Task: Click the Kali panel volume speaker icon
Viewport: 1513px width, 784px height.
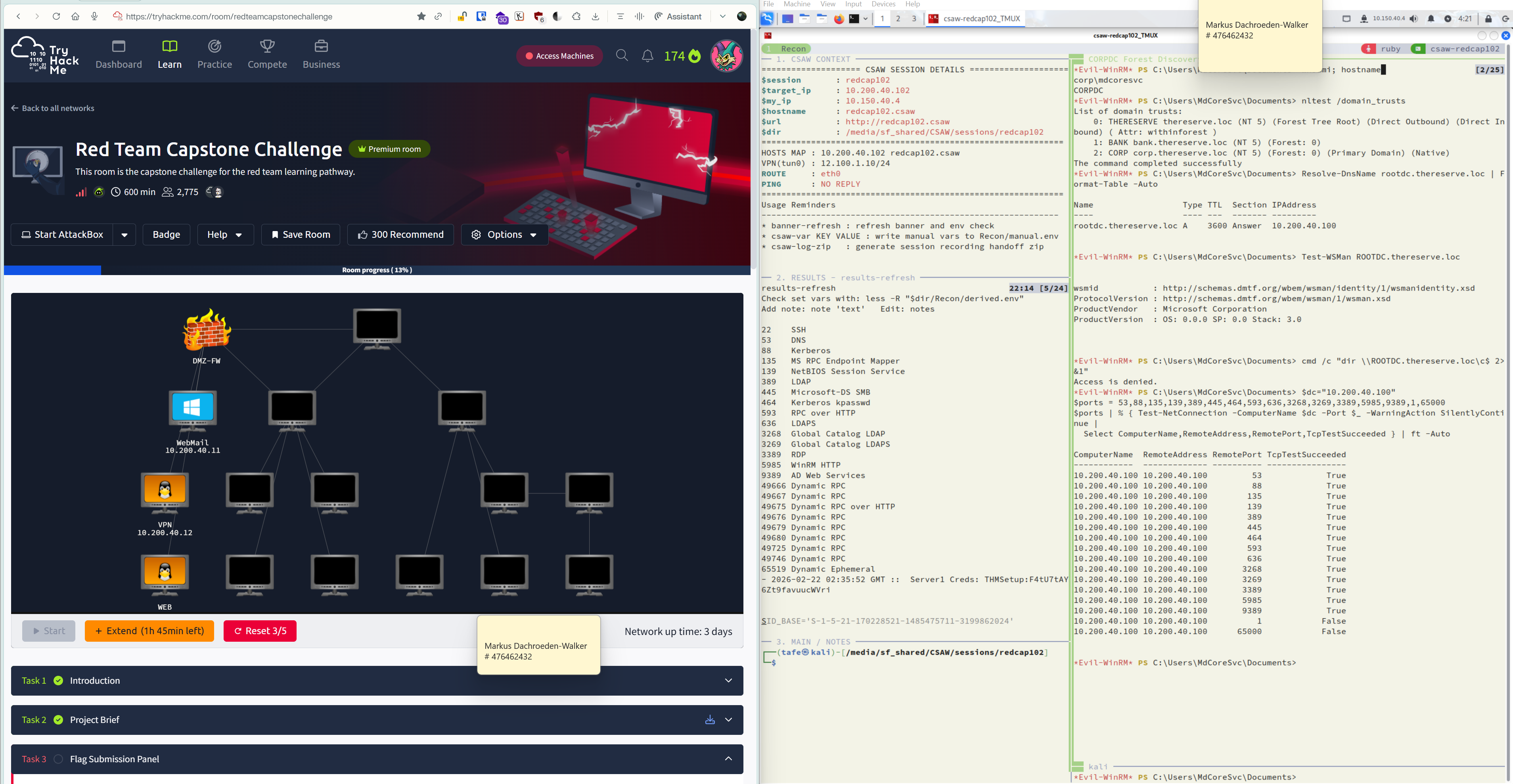Action: pyautogui.click(x=1414, y=19)
